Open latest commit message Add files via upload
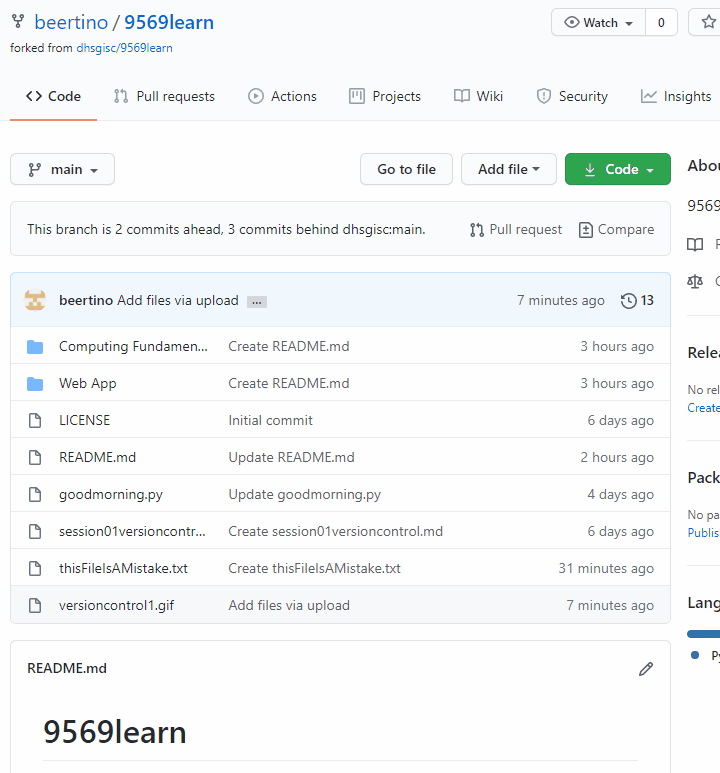This screenshot has height=773, width=720. [178, 300]
